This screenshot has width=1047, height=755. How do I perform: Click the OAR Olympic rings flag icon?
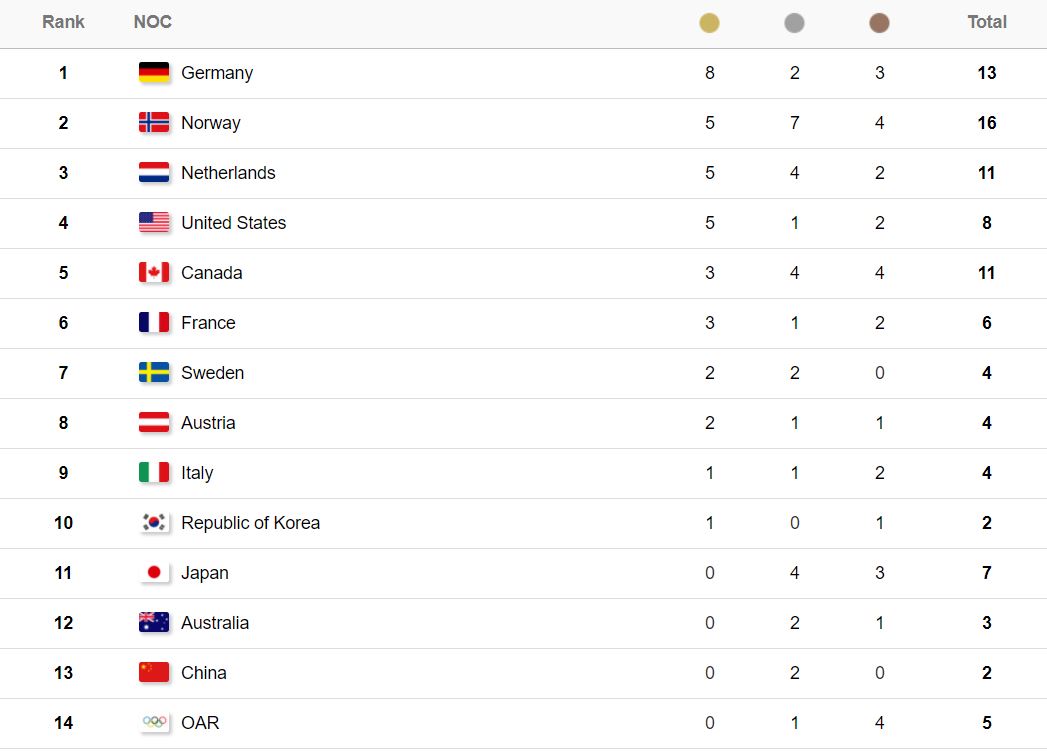pyautogui.click(x=154, y=722)
